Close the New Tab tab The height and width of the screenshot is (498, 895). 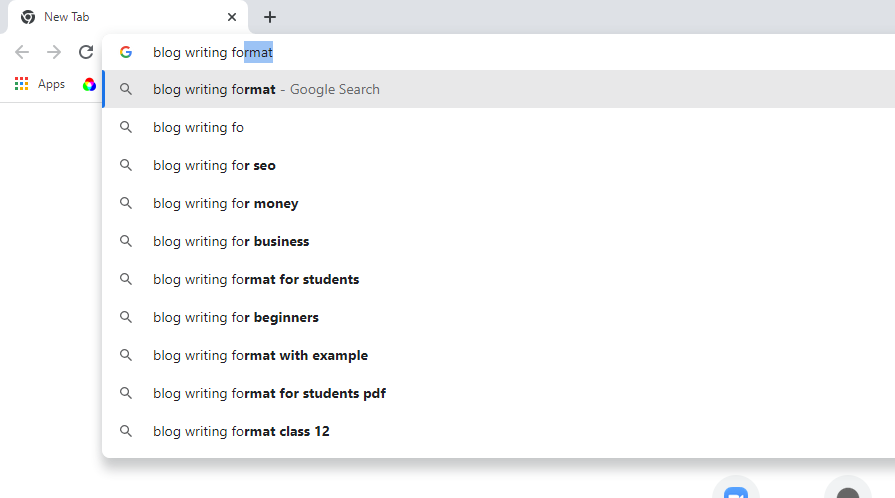point(232,17)
